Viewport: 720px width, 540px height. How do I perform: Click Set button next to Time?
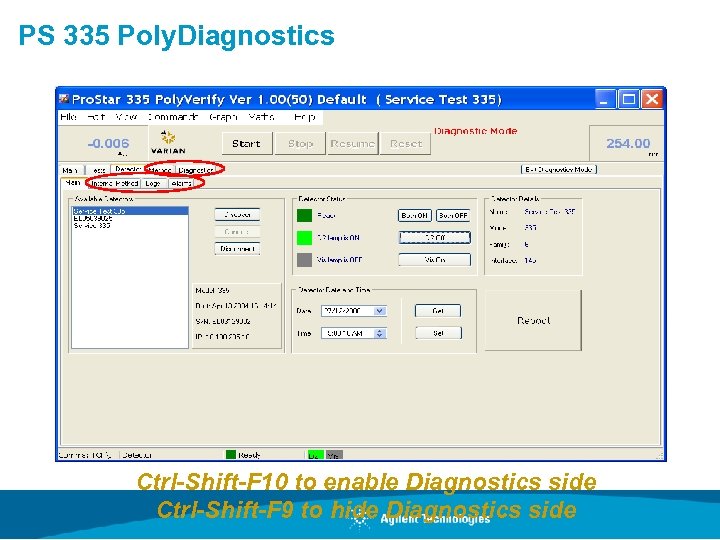click(439, 333)
